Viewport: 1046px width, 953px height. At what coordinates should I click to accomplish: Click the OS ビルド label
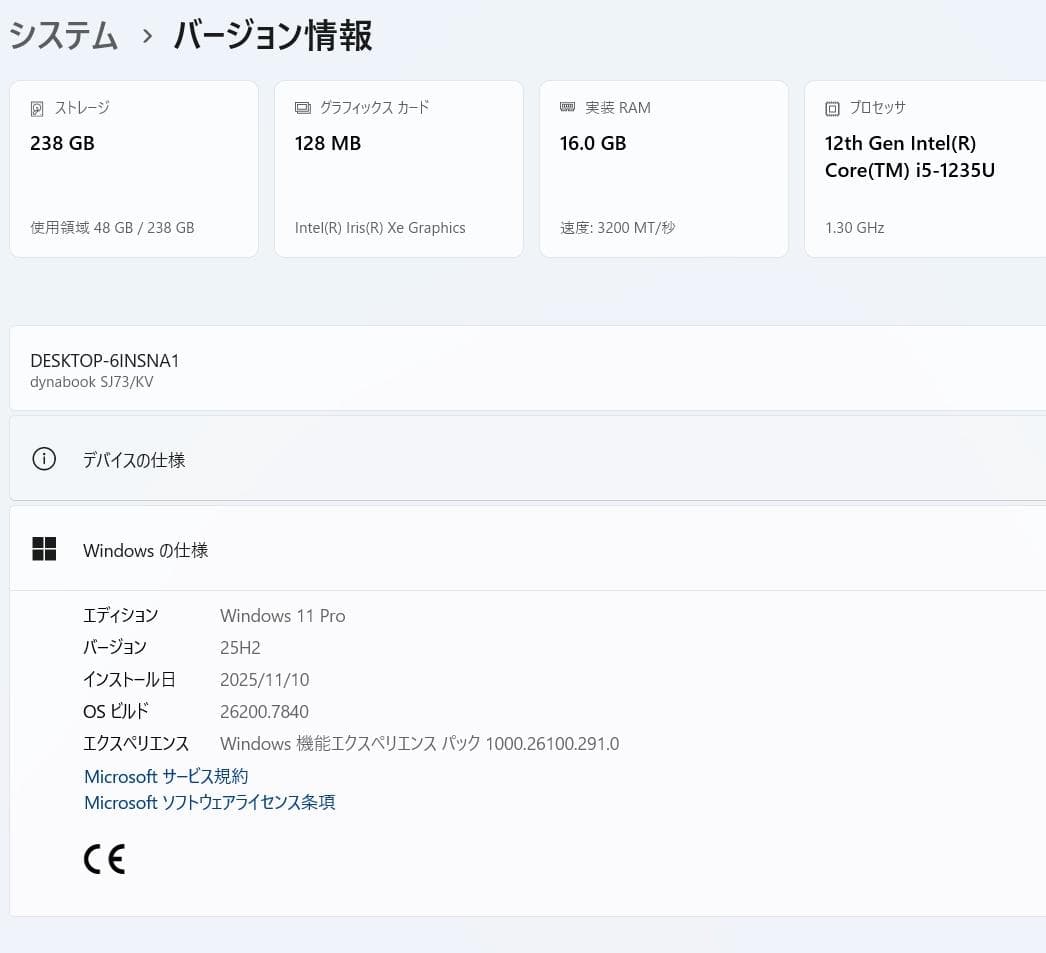click(x=116, y=711)
